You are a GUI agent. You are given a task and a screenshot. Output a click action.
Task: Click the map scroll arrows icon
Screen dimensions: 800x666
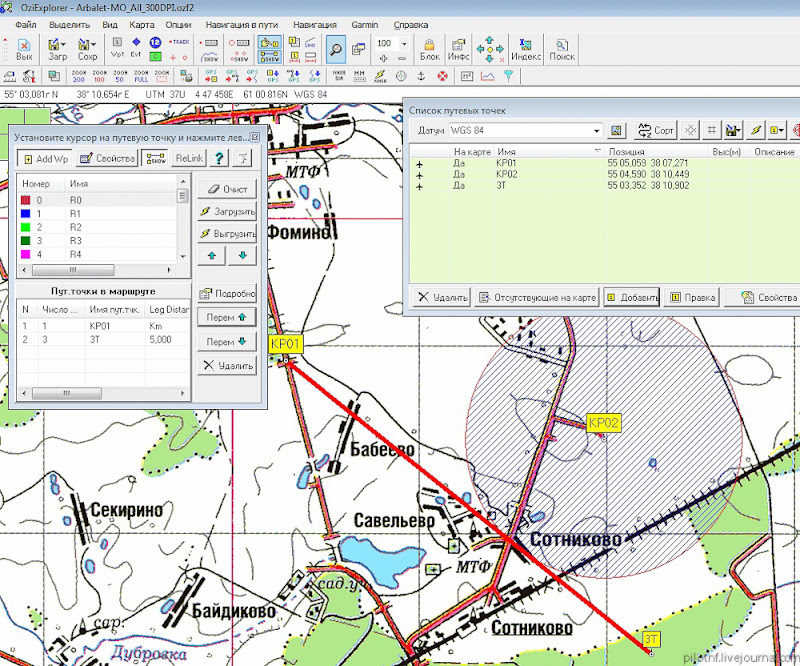pyautogui.click(x=489, y=50)
